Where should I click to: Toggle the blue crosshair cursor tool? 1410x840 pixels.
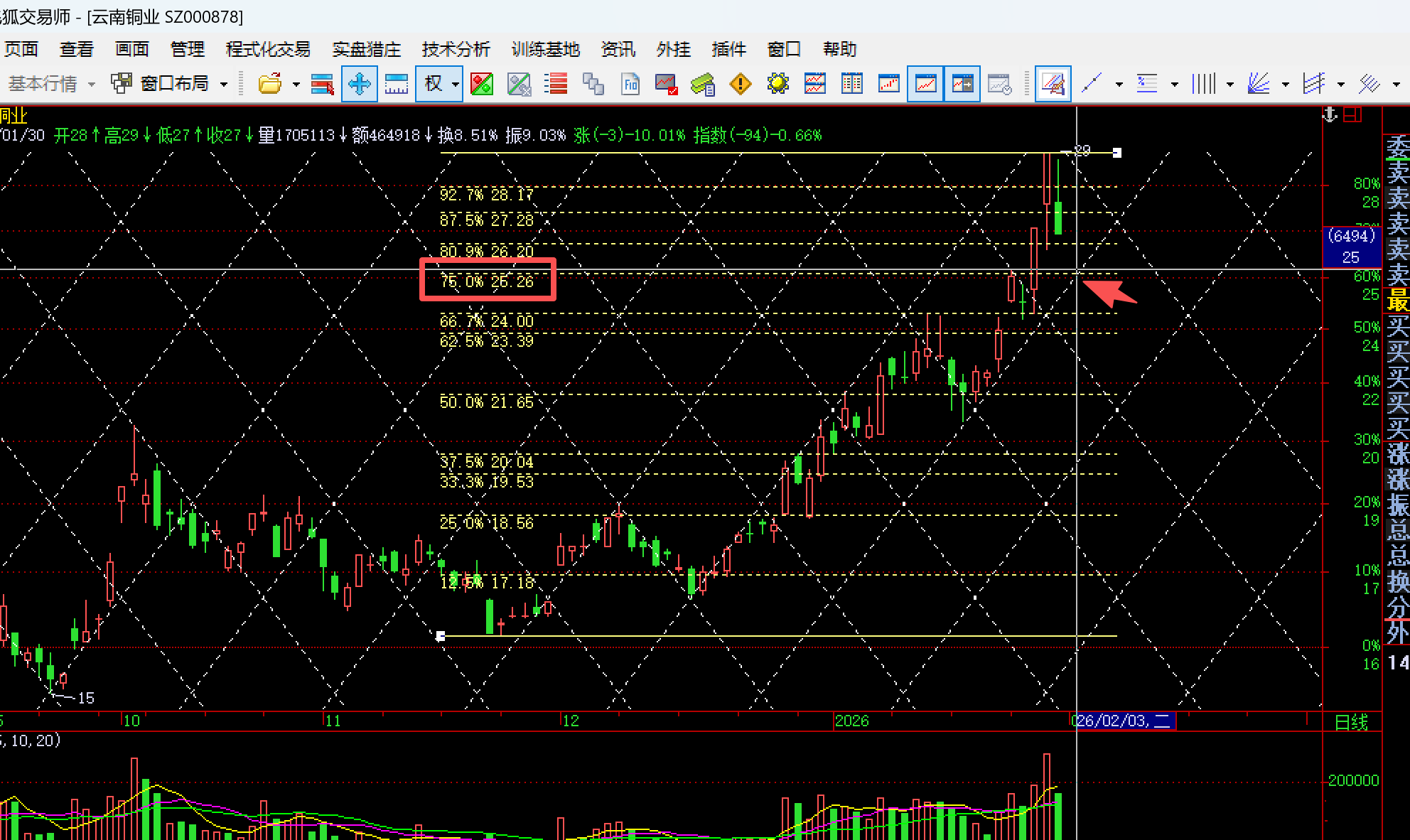click(x=359, y=84)
